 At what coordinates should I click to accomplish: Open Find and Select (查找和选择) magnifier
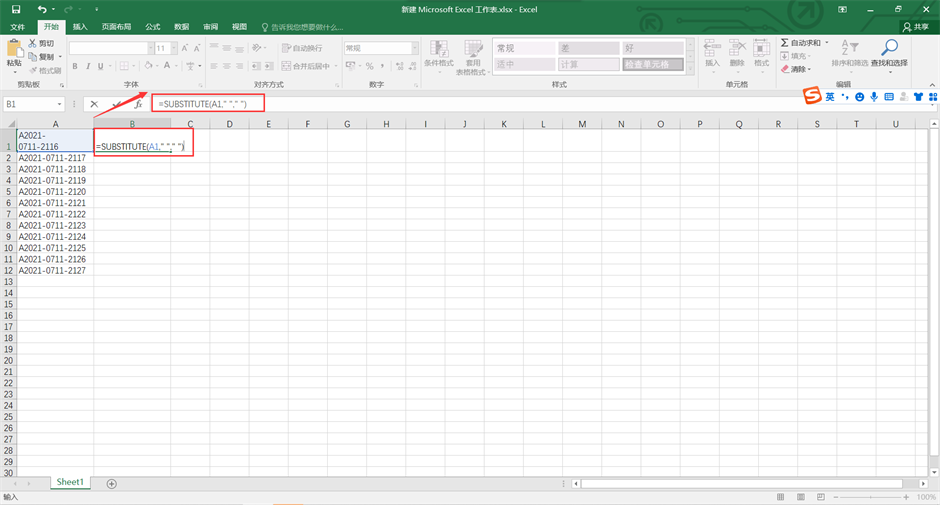coord(888,48)
